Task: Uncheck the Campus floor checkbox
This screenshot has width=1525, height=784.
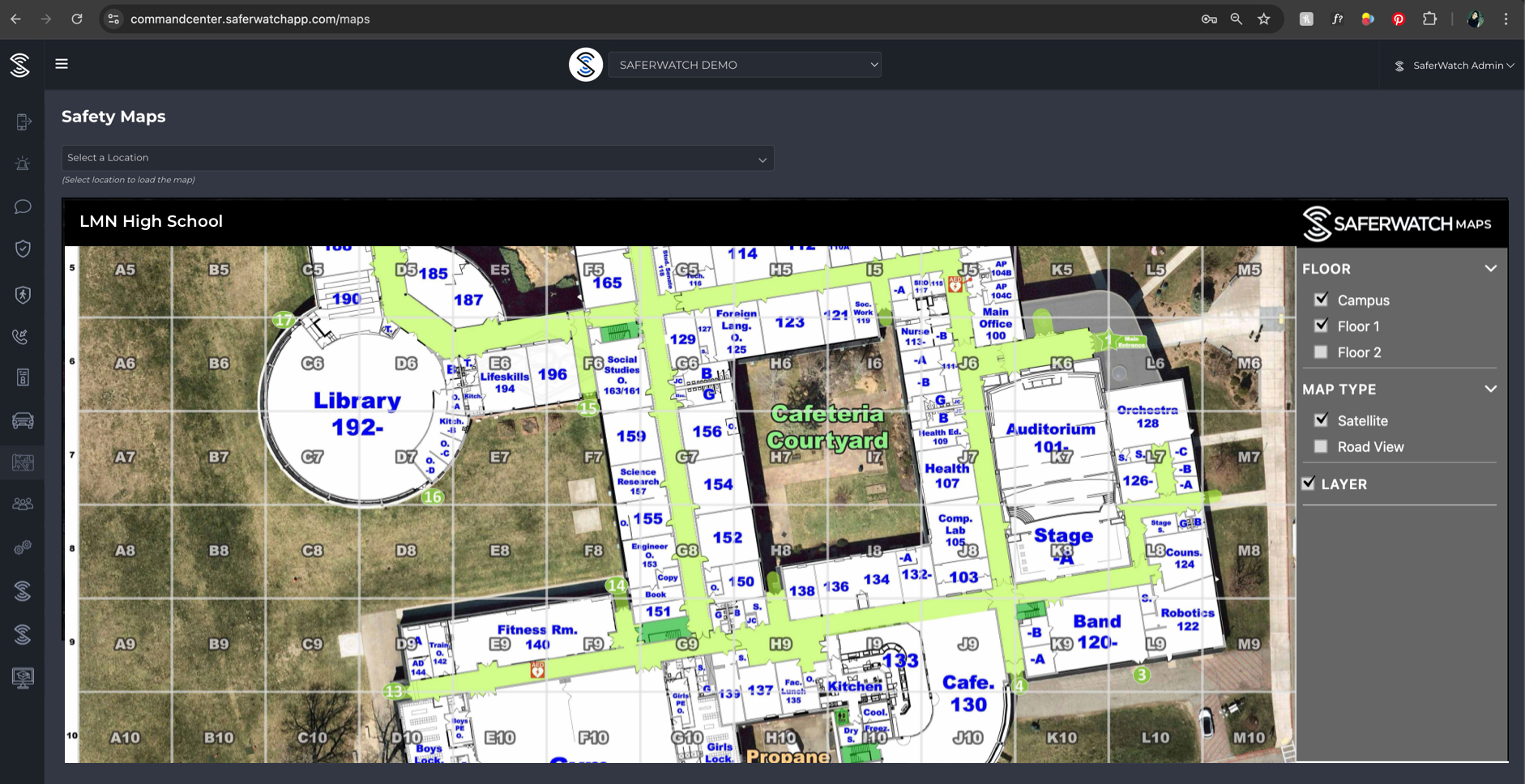Action: [1321, 300]
